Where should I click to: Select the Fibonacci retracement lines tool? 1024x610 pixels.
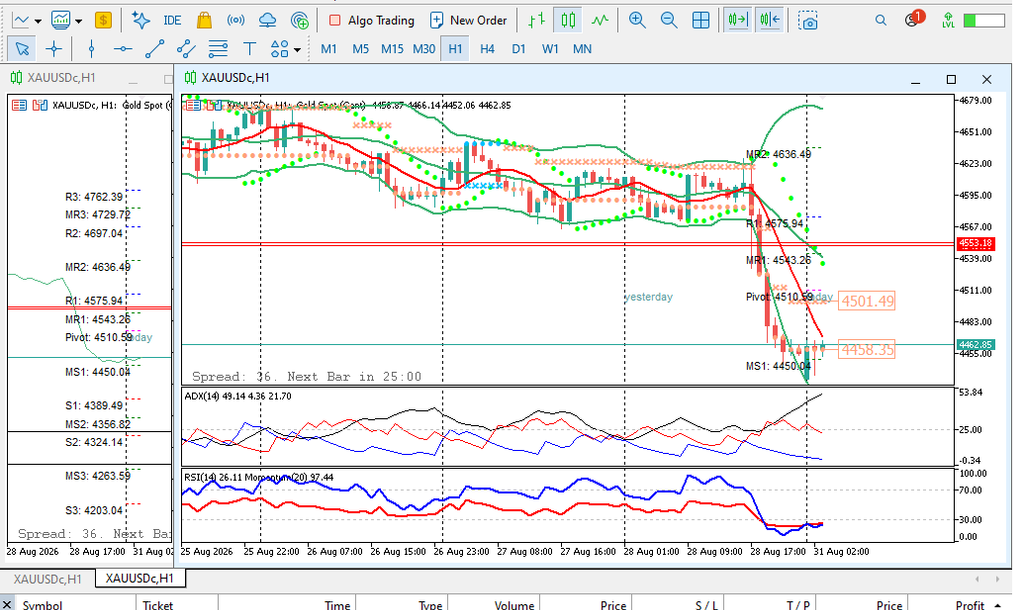click(217, 48)
